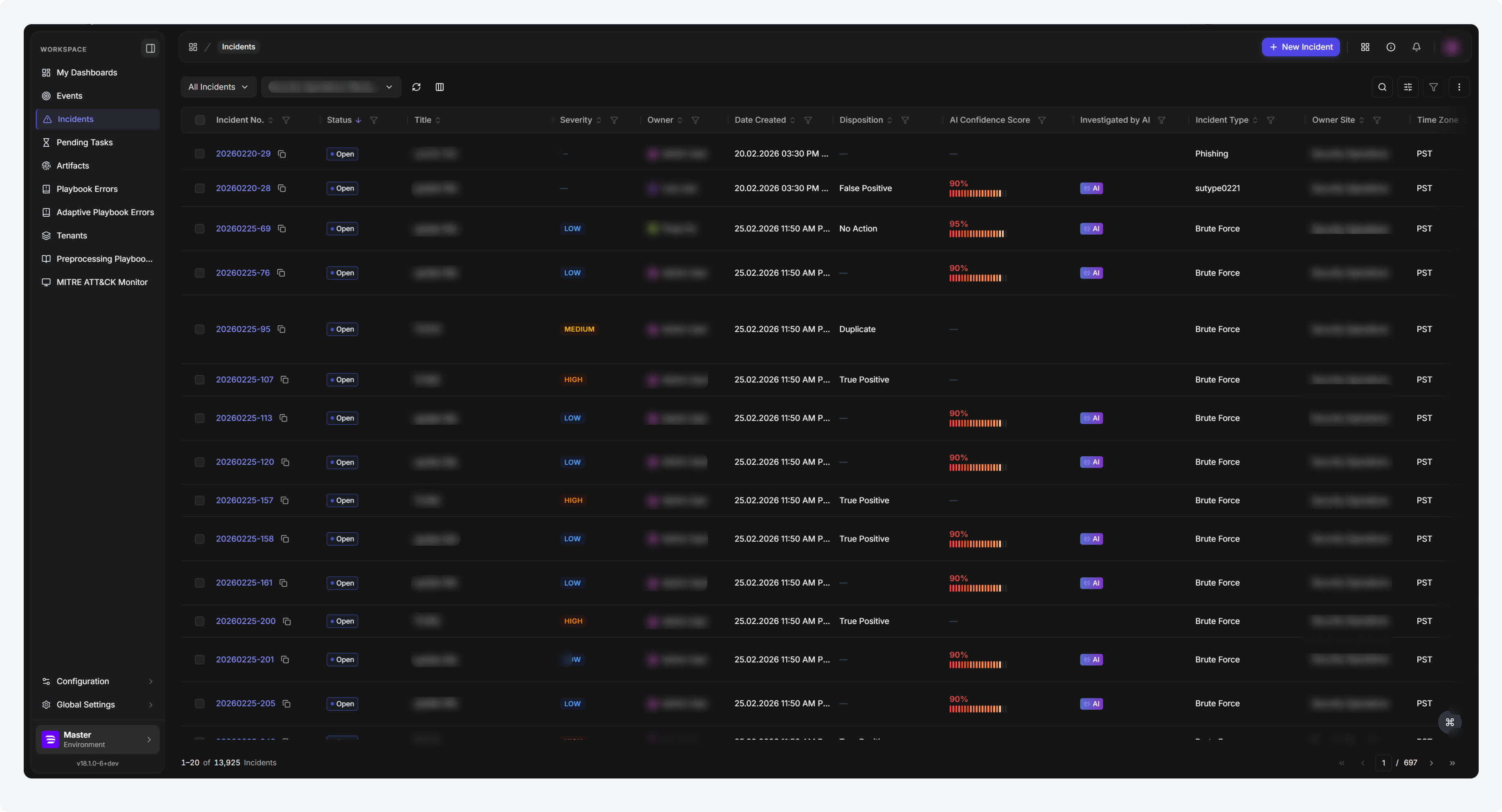Select checkbox for incident 20260220-29
The width and height of the screenshot is (1502, 812).
coord(200,154)
